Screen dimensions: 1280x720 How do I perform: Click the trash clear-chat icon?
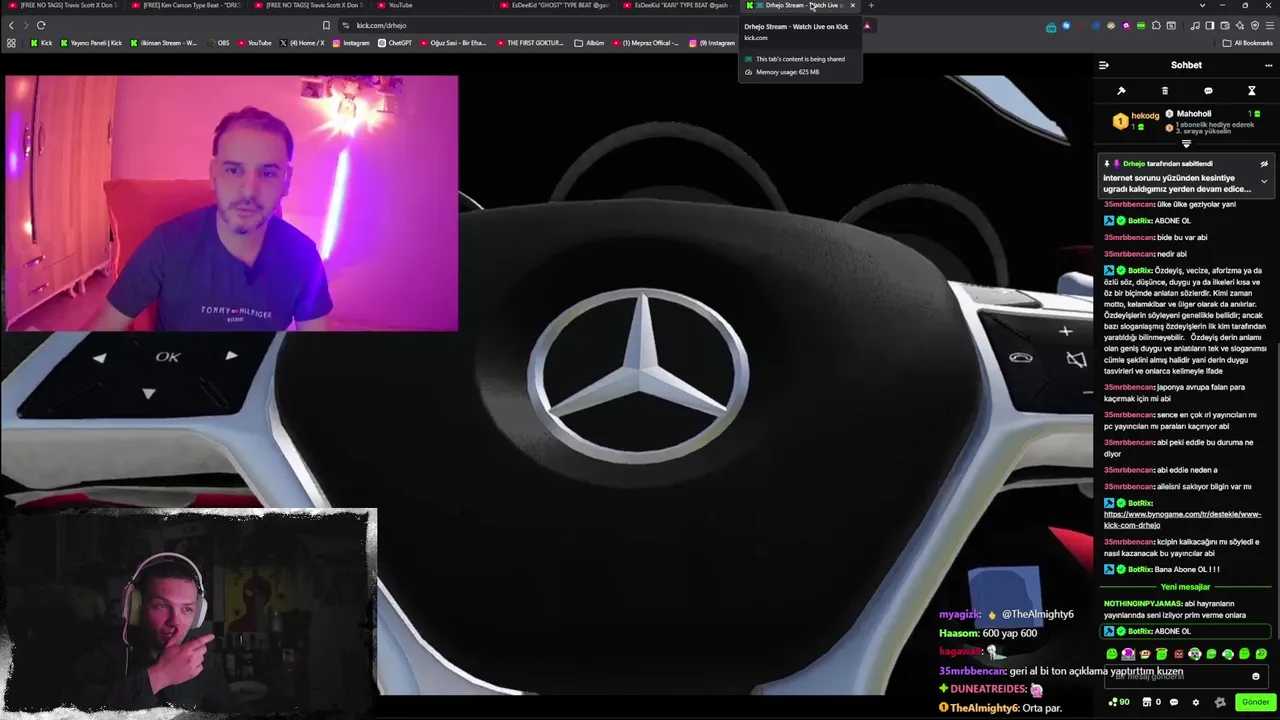[x=1164, y=91]
